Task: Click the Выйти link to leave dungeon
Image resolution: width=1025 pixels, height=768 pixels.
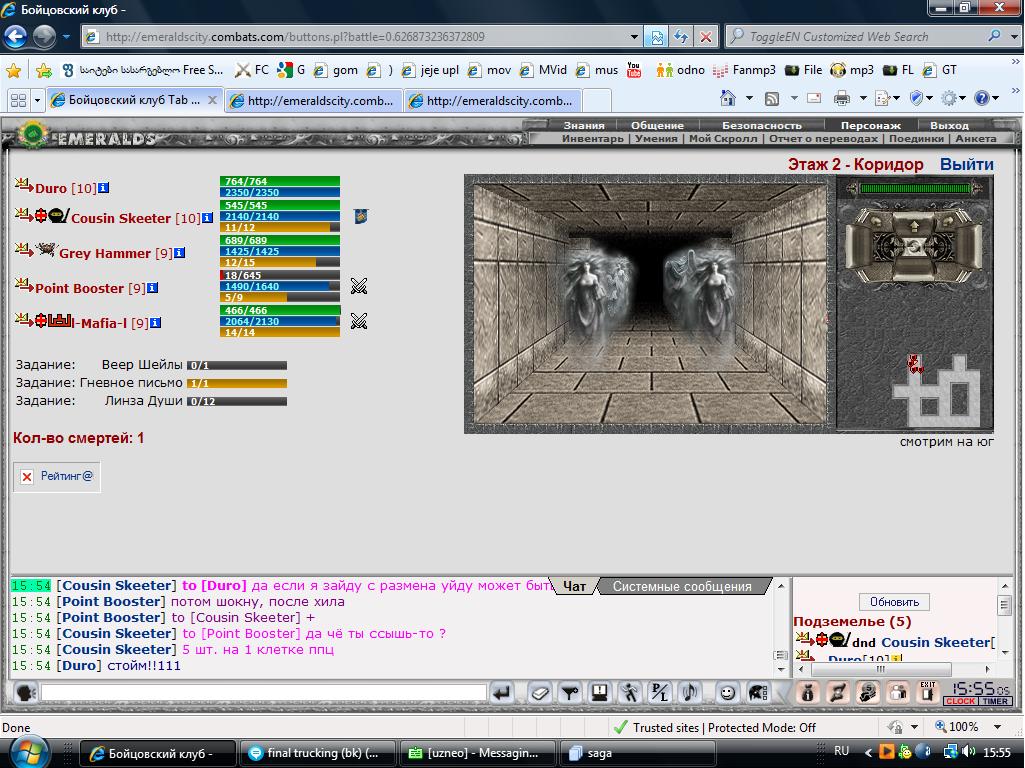Action: tap(966, 164)
